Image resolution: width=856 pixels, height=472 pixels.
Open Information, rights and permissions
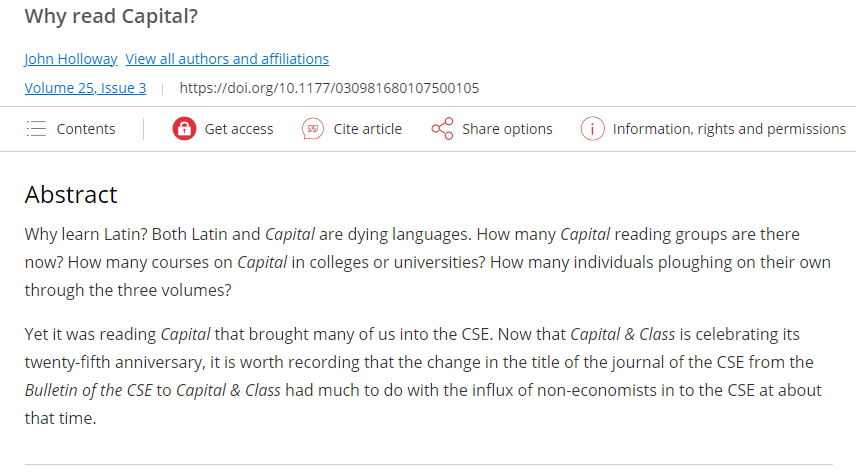tap(729, 129)
